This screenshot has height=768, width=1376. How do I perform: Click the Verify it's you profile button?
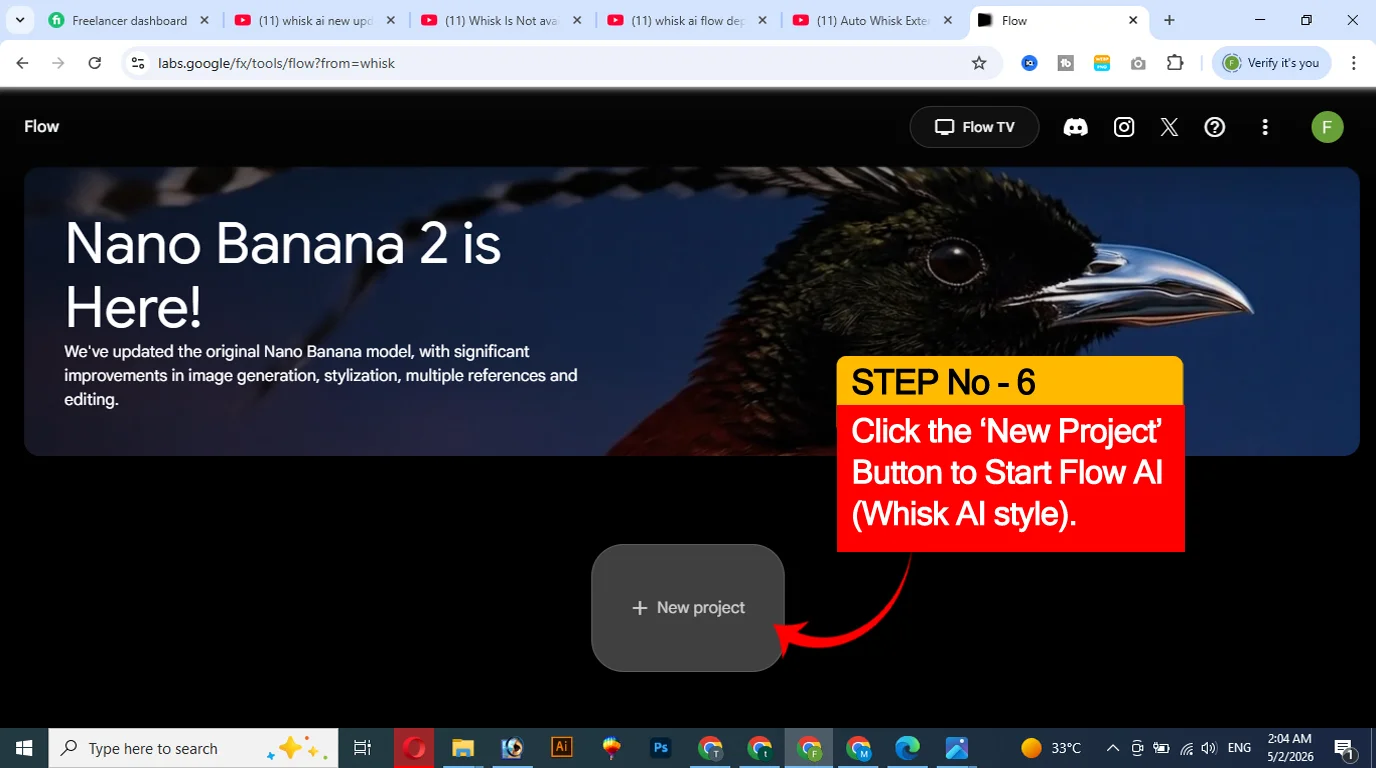1272,63
